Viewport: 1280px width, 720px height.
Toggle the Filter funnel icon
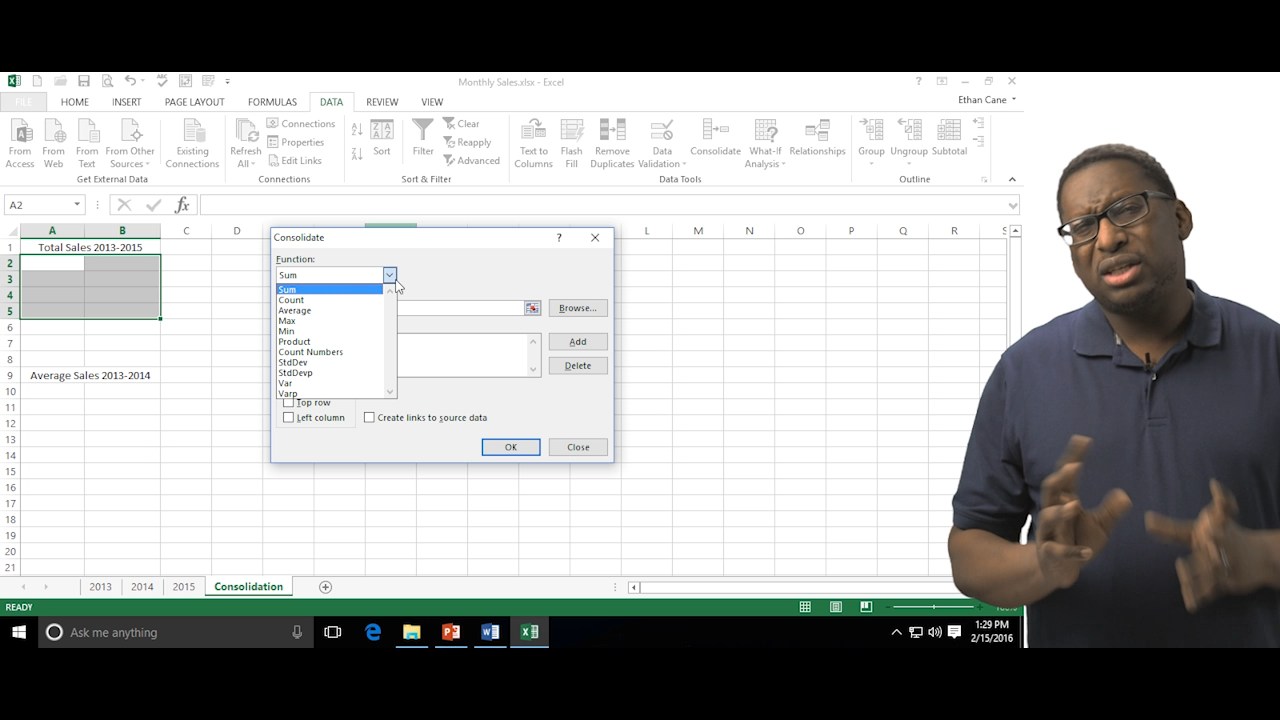pyautogui.click(x=423, y=138)
